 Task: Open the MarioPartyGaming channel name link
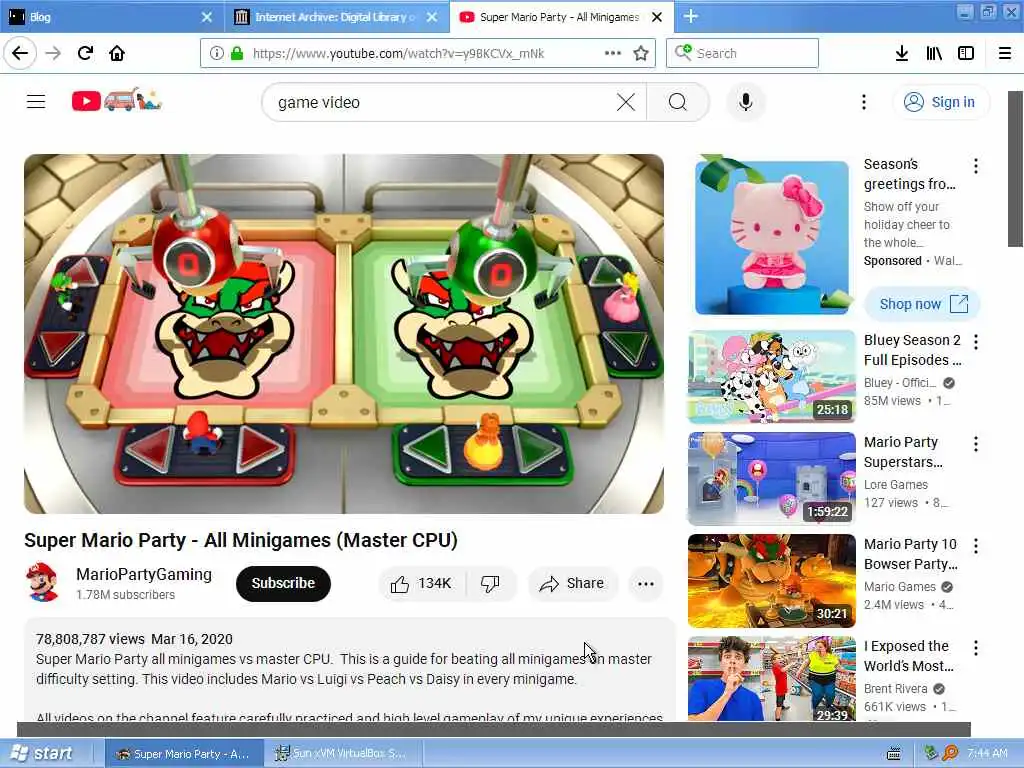coord(144,574)
